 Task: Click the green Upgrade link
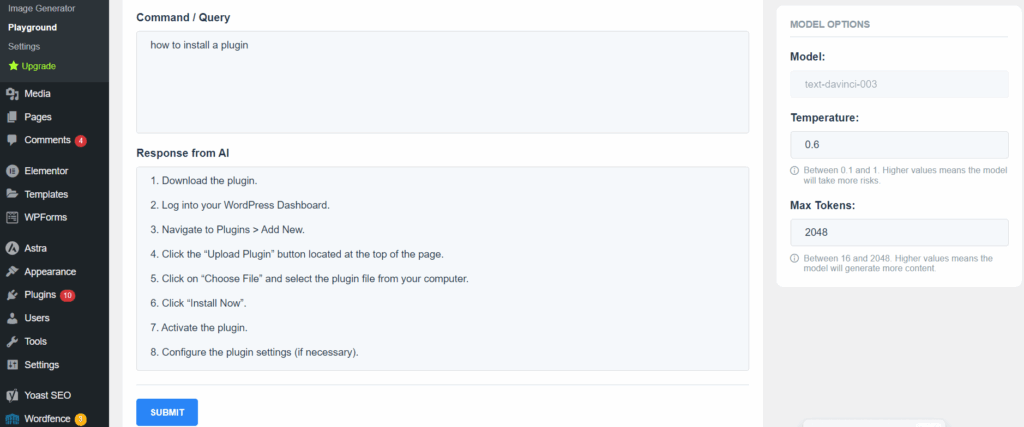tap(32, 66)
